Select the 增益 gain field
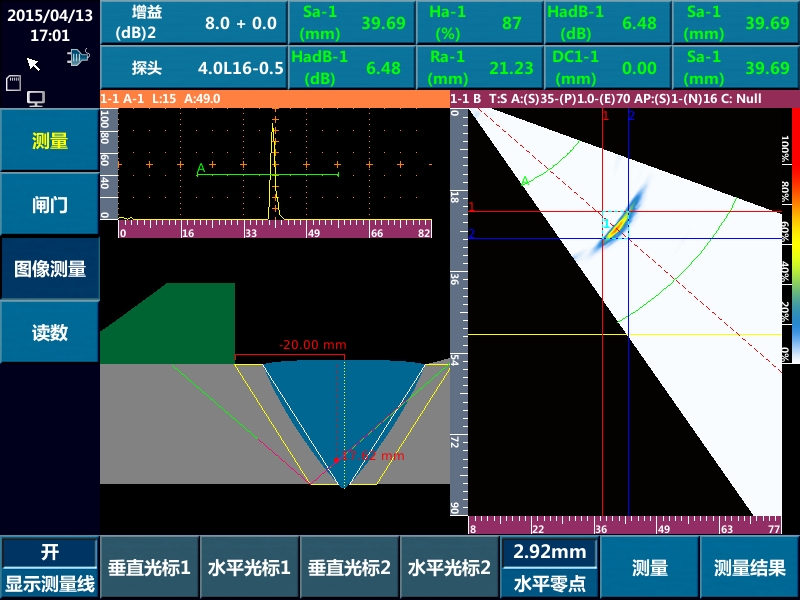Screen dimensions: 800x600 pos(193,22)
